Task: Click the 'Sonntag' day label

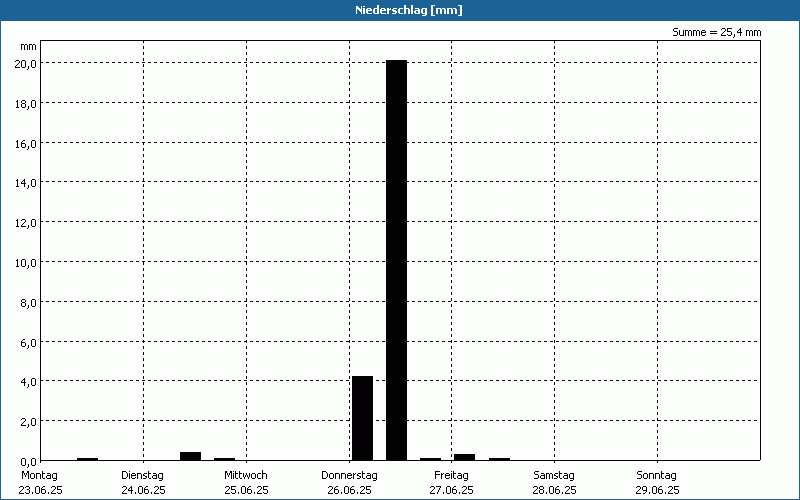Action: tap(657, 476)
